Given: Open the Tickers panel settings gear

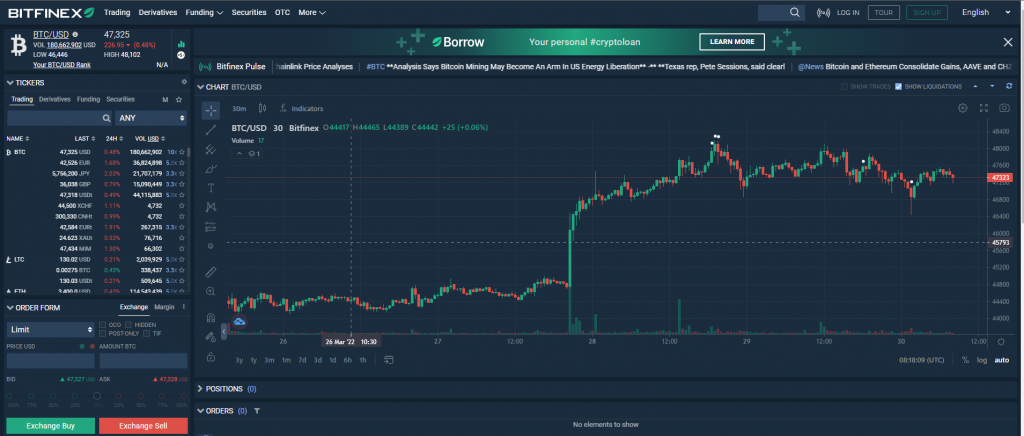Looking at the screenshot, I should [x=185, y=82].
